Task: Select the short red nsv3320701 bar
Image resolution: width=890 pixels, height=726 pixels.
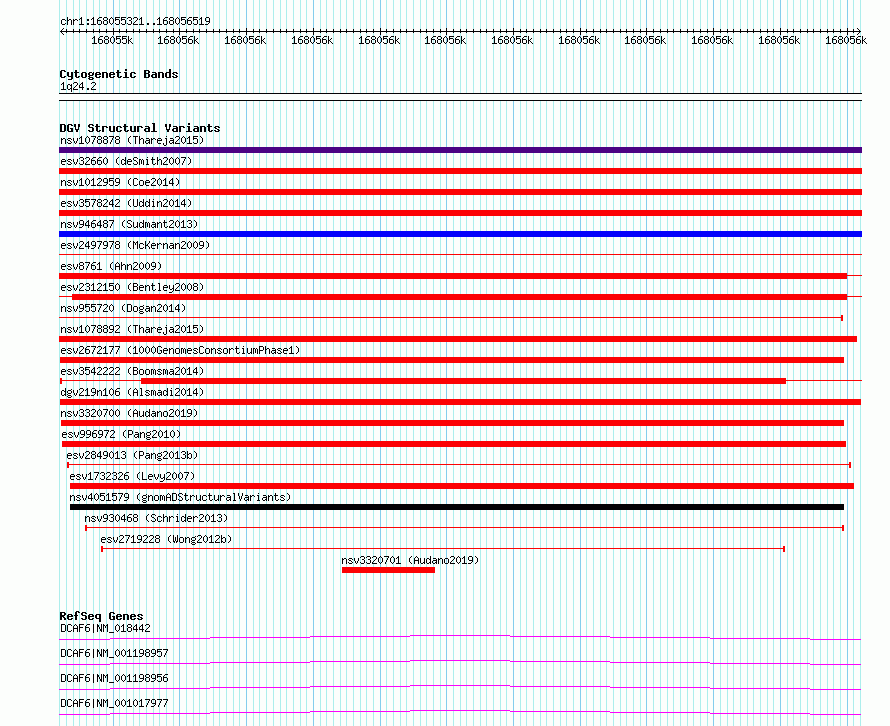Action: [388, 570]
